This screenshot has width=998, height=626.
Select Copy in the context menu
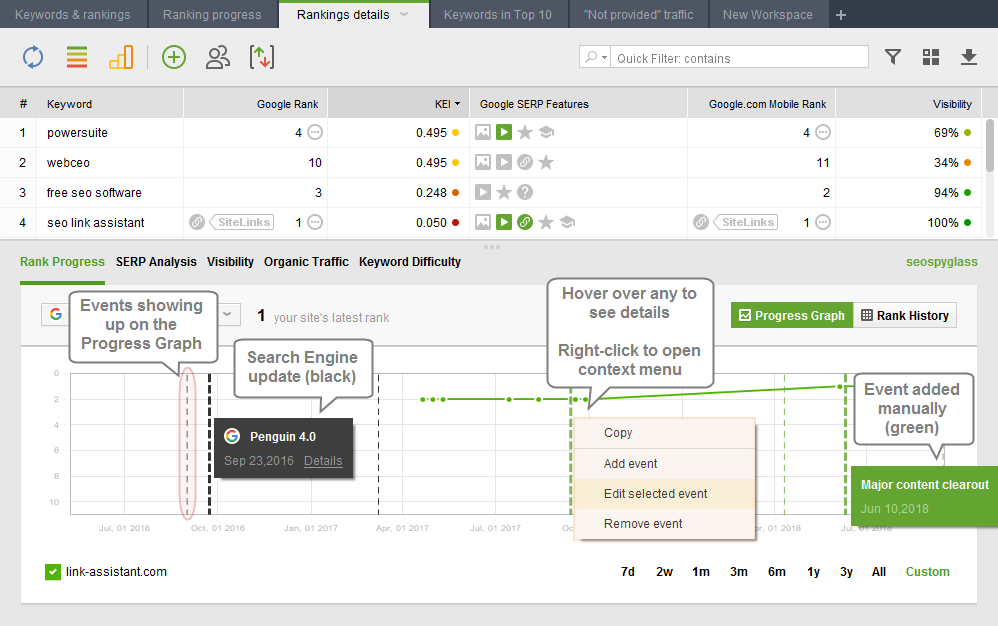tap(664, 433)
